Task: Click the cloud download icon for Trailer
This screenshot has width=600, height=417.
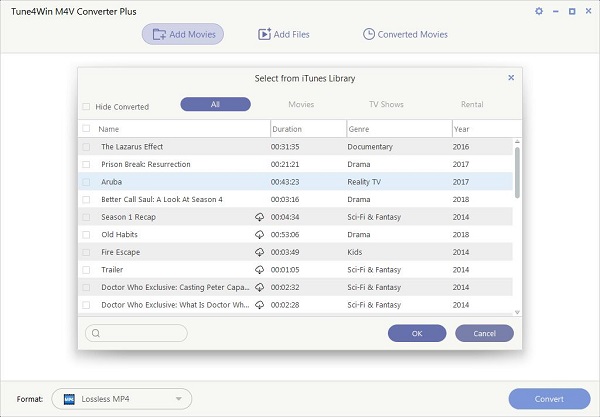Action: pyautogui.click(x=259, y=270)
